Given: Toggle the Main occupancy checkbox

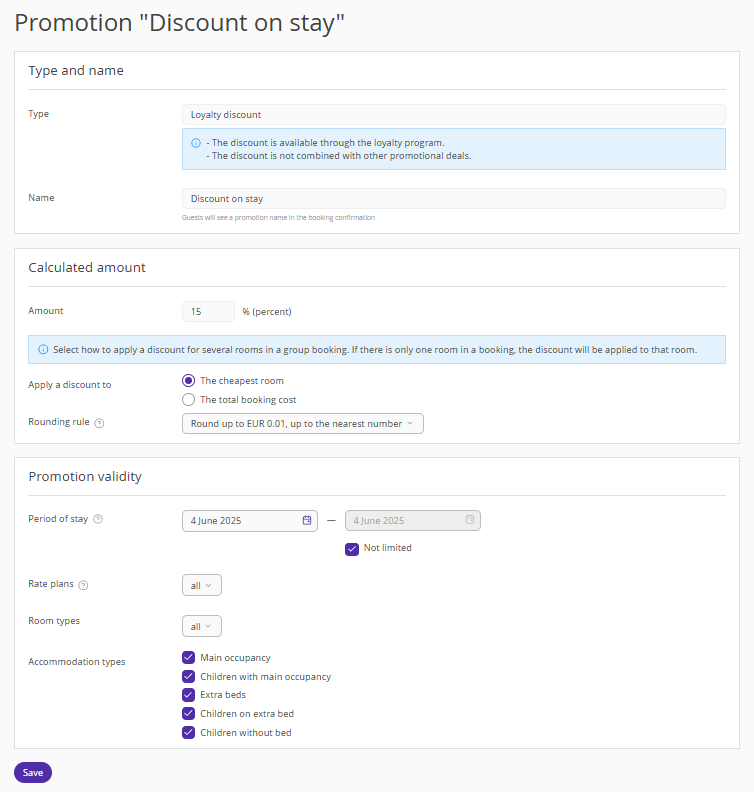Looking at the screenshot, I should (188, 657).
